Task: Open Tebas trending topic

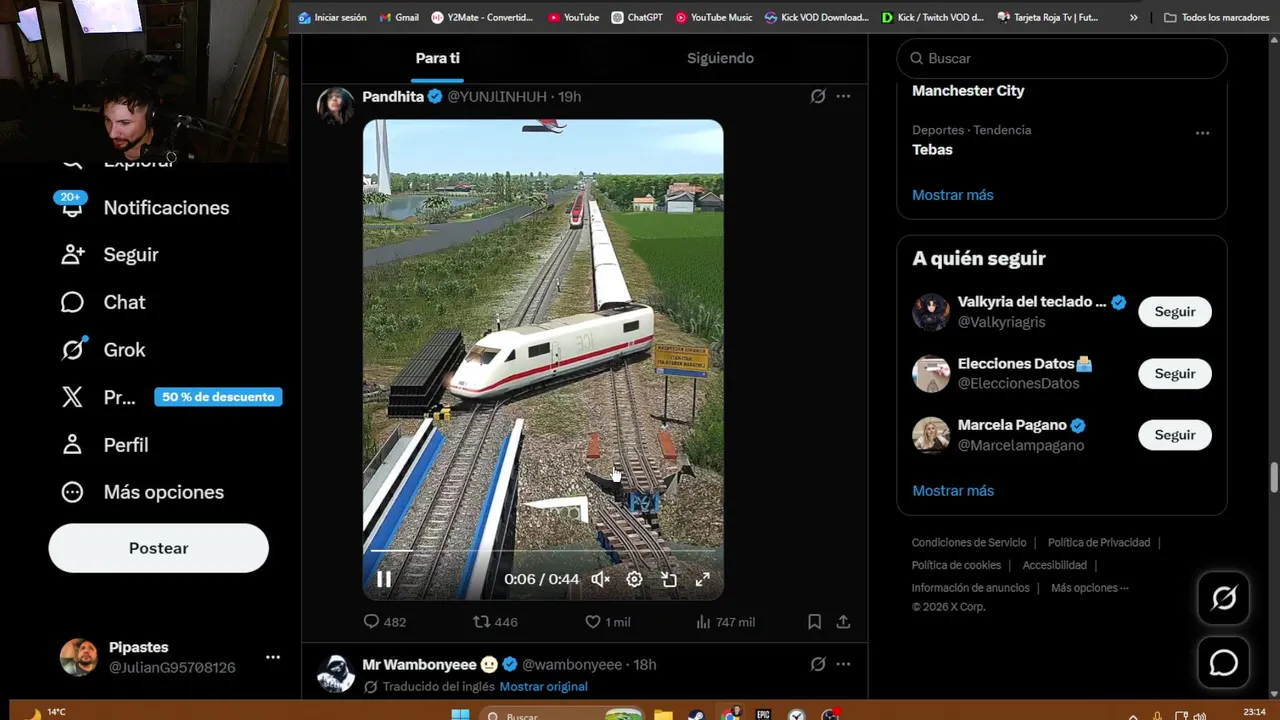Action: [x=932, y=150]
